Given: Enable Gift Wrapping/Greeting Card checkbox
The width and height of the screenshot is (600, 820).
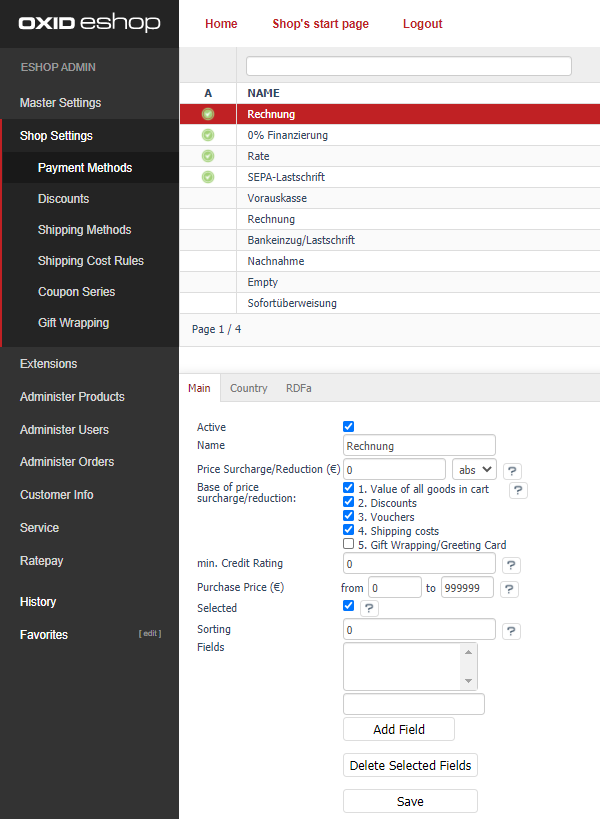Looking at the screenshot, I should pyautogui.click(x=348, y=545).
